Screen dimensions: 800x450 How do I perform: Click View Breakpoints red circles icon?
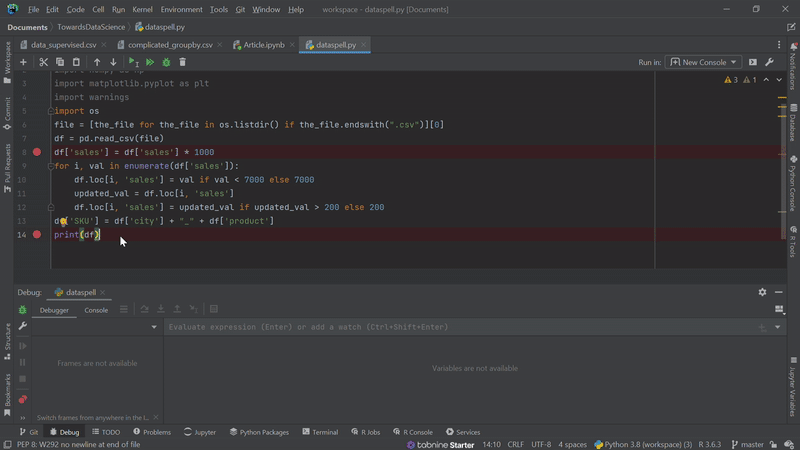click(23, 399)
